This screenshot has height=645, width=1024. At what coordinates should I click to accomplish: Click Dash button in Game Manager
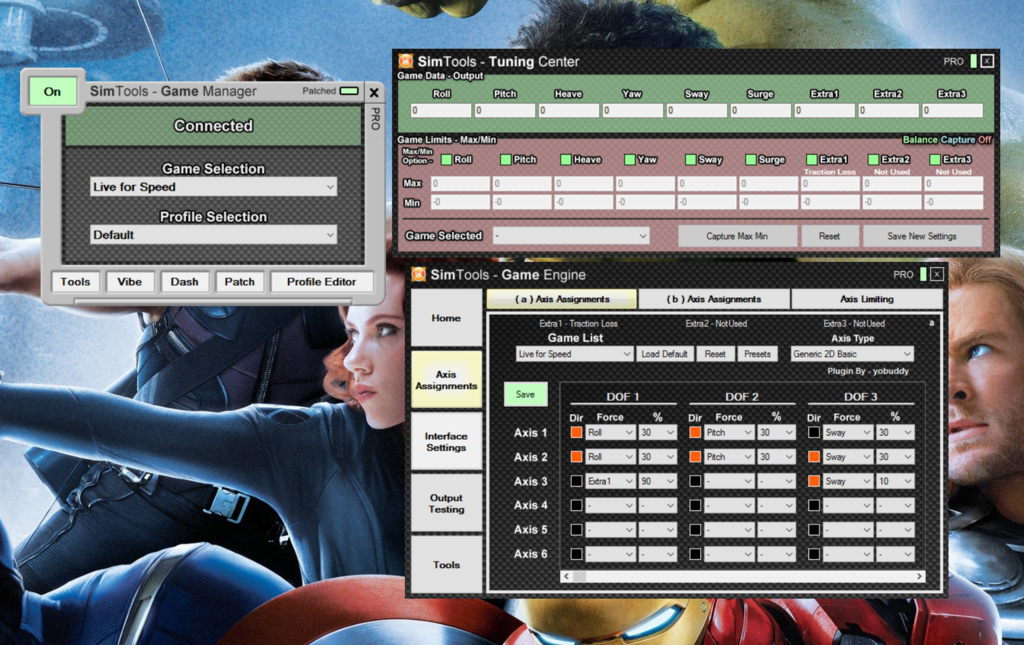[184, 282]
